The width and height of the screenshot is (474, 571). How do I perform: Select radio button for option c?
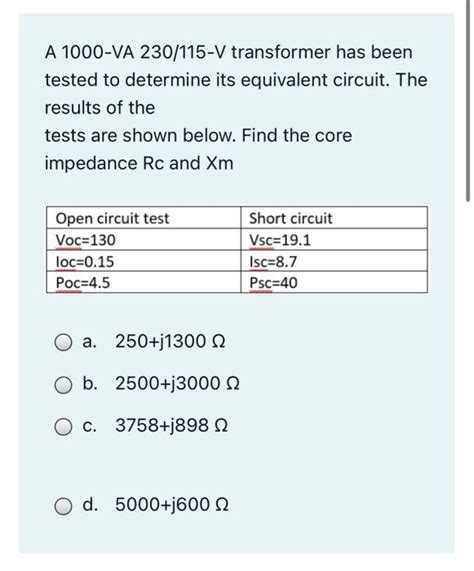click(63, 427)
